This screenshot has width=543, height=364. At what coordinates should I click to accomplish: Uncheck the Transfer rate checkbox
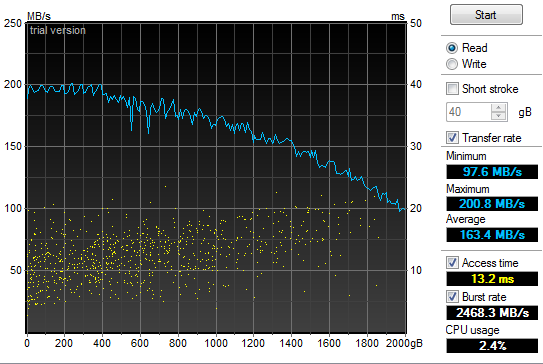coord(452,137)
